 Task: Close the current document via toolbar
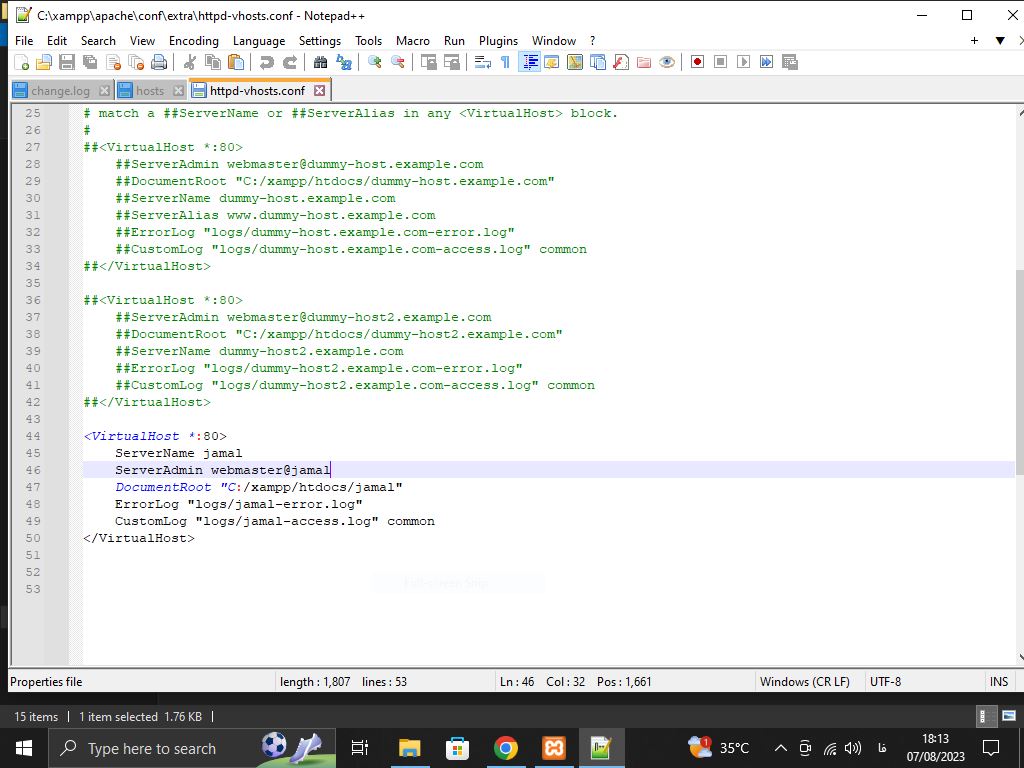coord(113,62)
